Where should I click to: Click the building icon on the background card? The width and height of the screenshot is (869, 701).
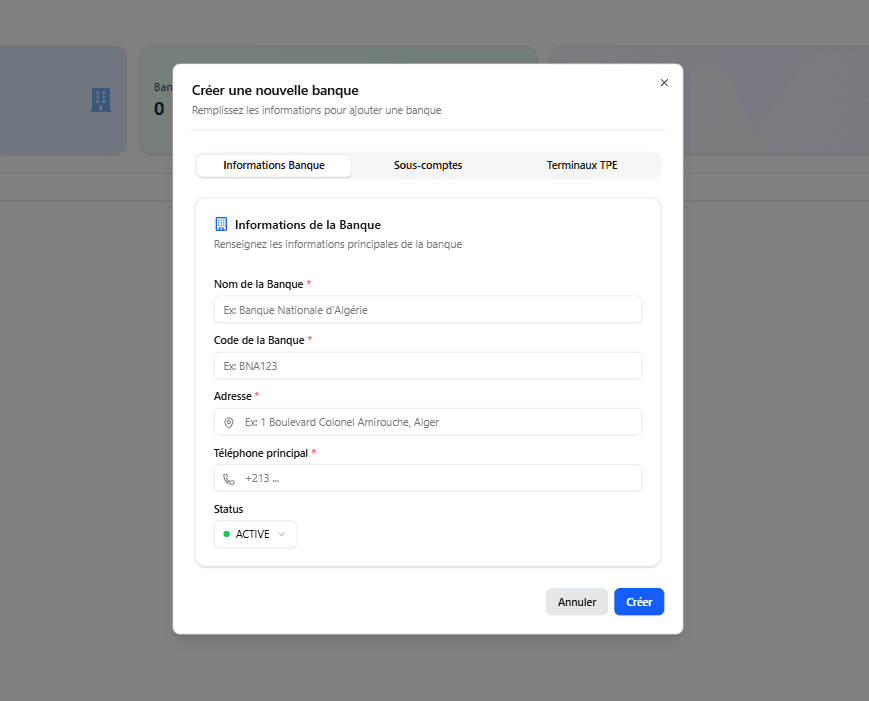[101, 100]
